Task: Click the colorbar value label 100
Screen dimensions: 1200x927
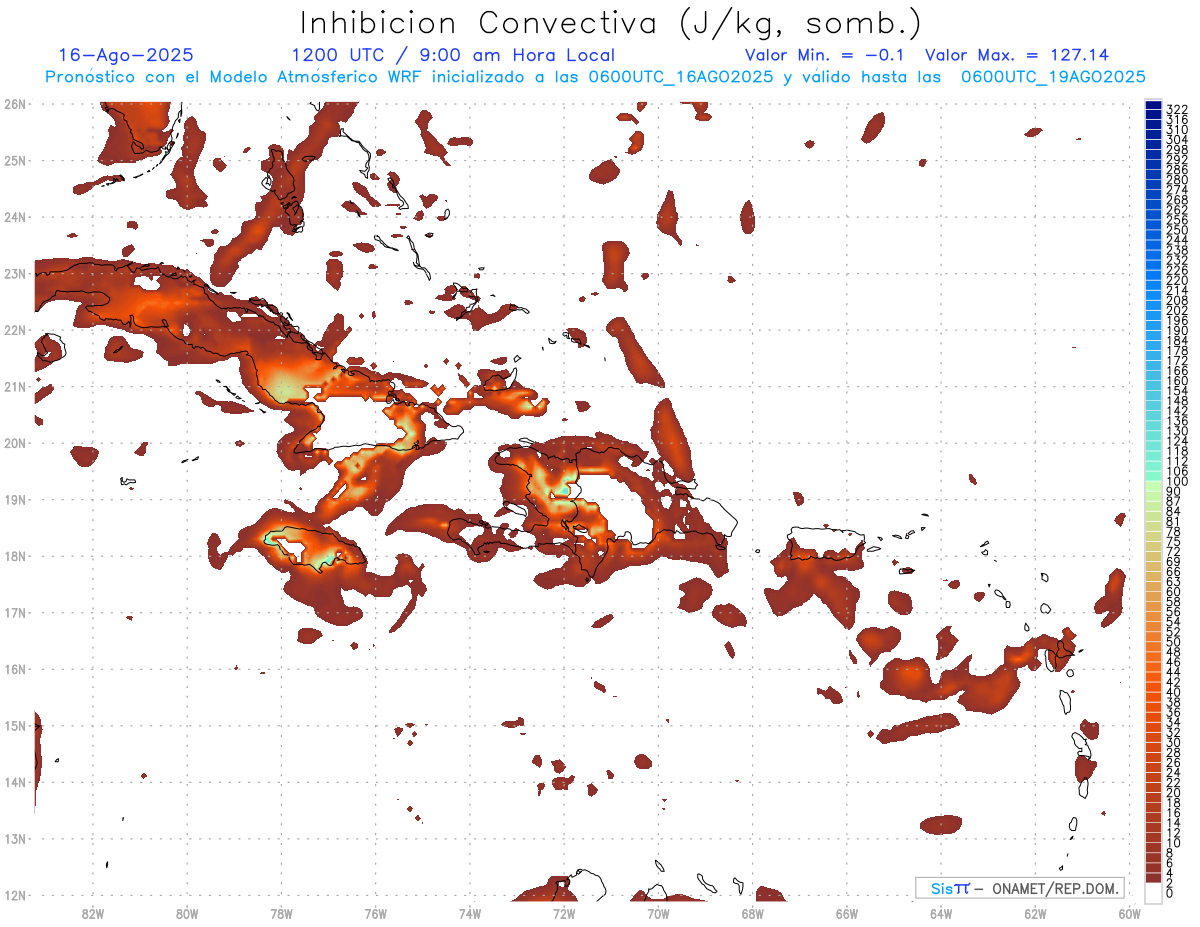Action: click(1177, 482)
